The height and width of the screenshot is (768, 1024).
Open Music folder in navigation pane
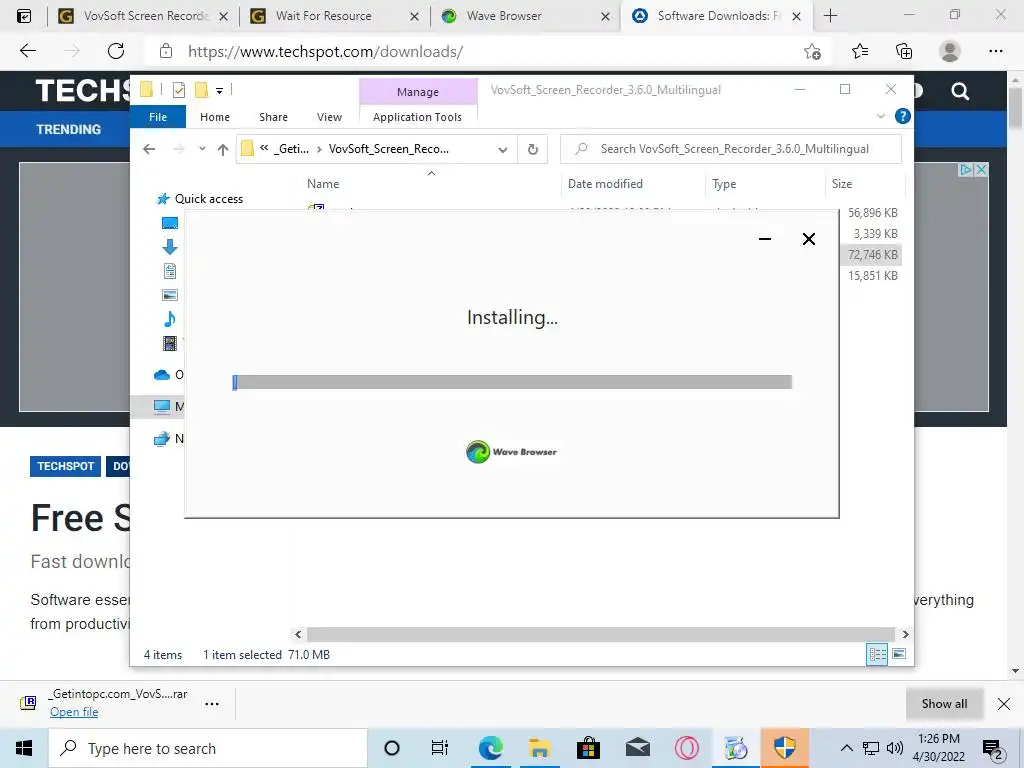(x=170, y=319)
